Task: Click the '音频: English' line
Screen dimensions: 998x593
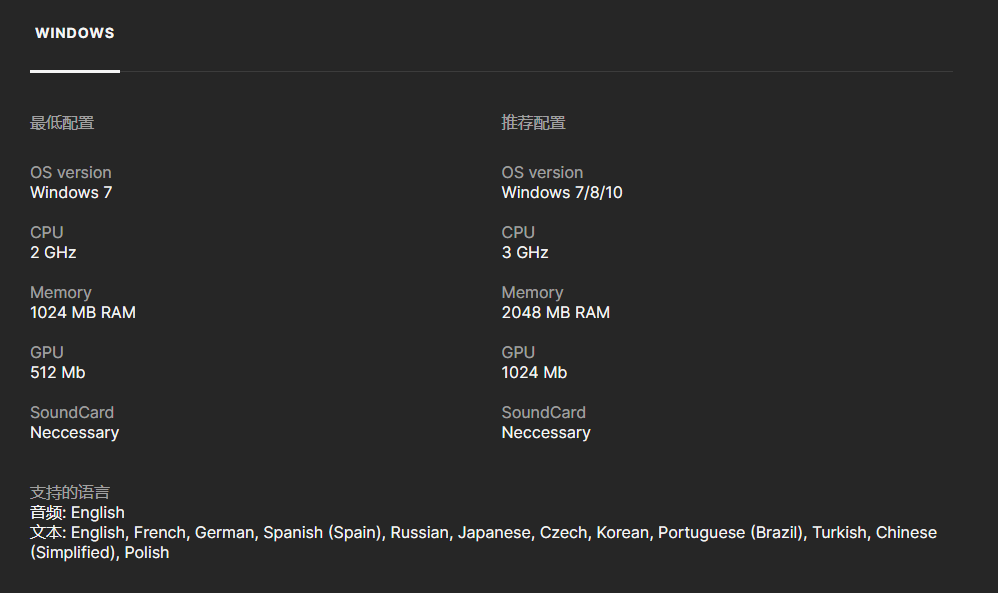Action: [77, 513]
